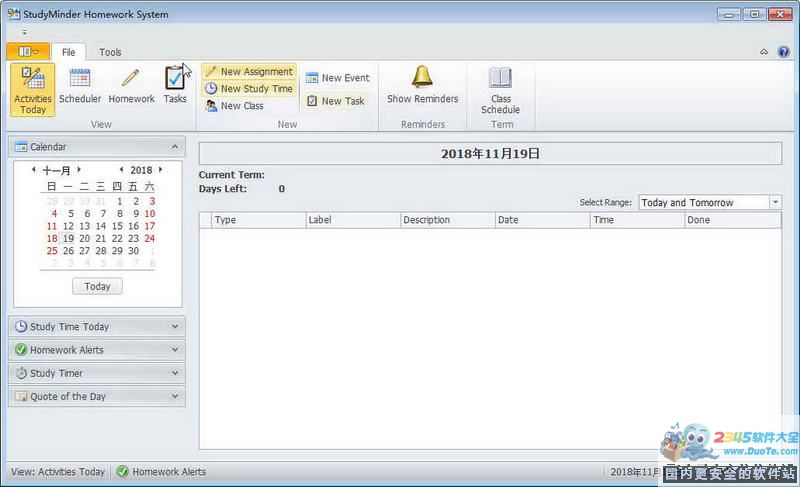This screenshot has width=800, height=487.
Task: Add a New Class
Action: [235, 106]
